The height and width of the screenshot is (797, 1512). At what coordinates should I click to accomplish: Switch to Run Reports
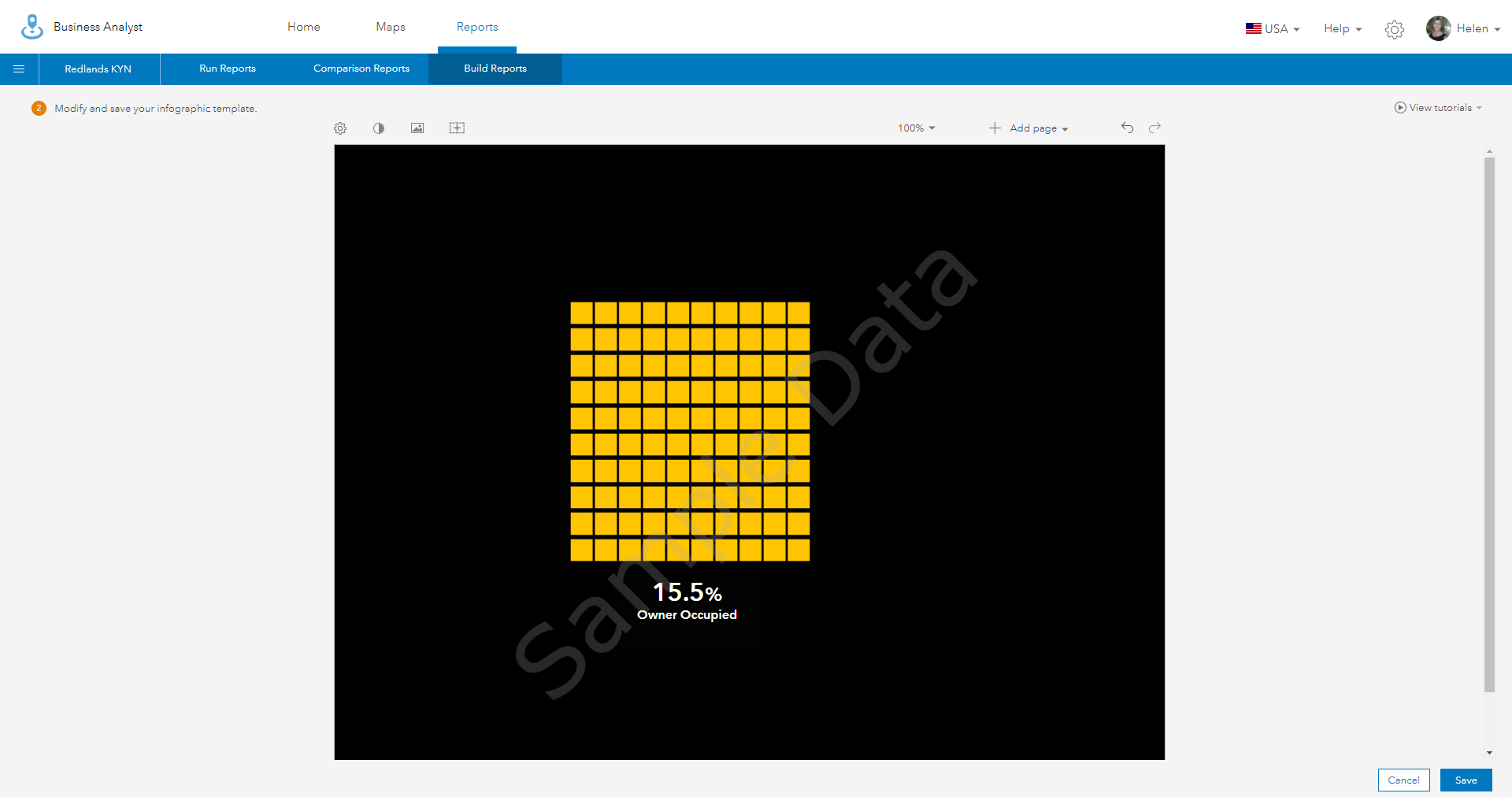click(228, 69)
